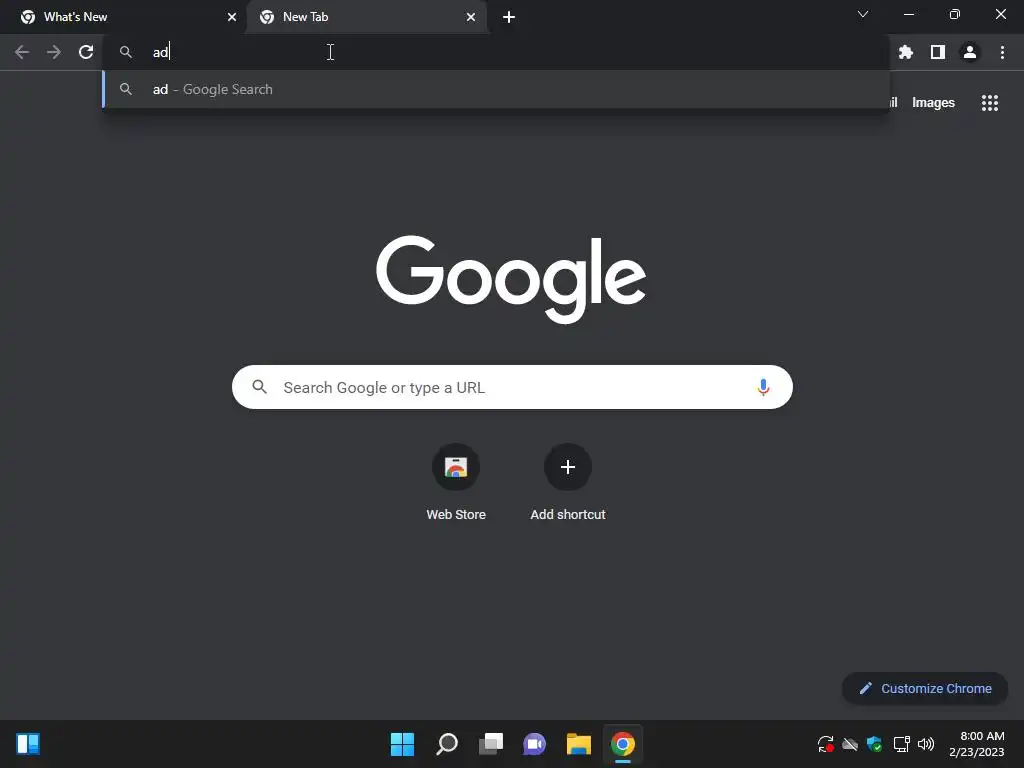Switch to the What's New tab
The image size is (1024, 768).
[x=123, y=17]
